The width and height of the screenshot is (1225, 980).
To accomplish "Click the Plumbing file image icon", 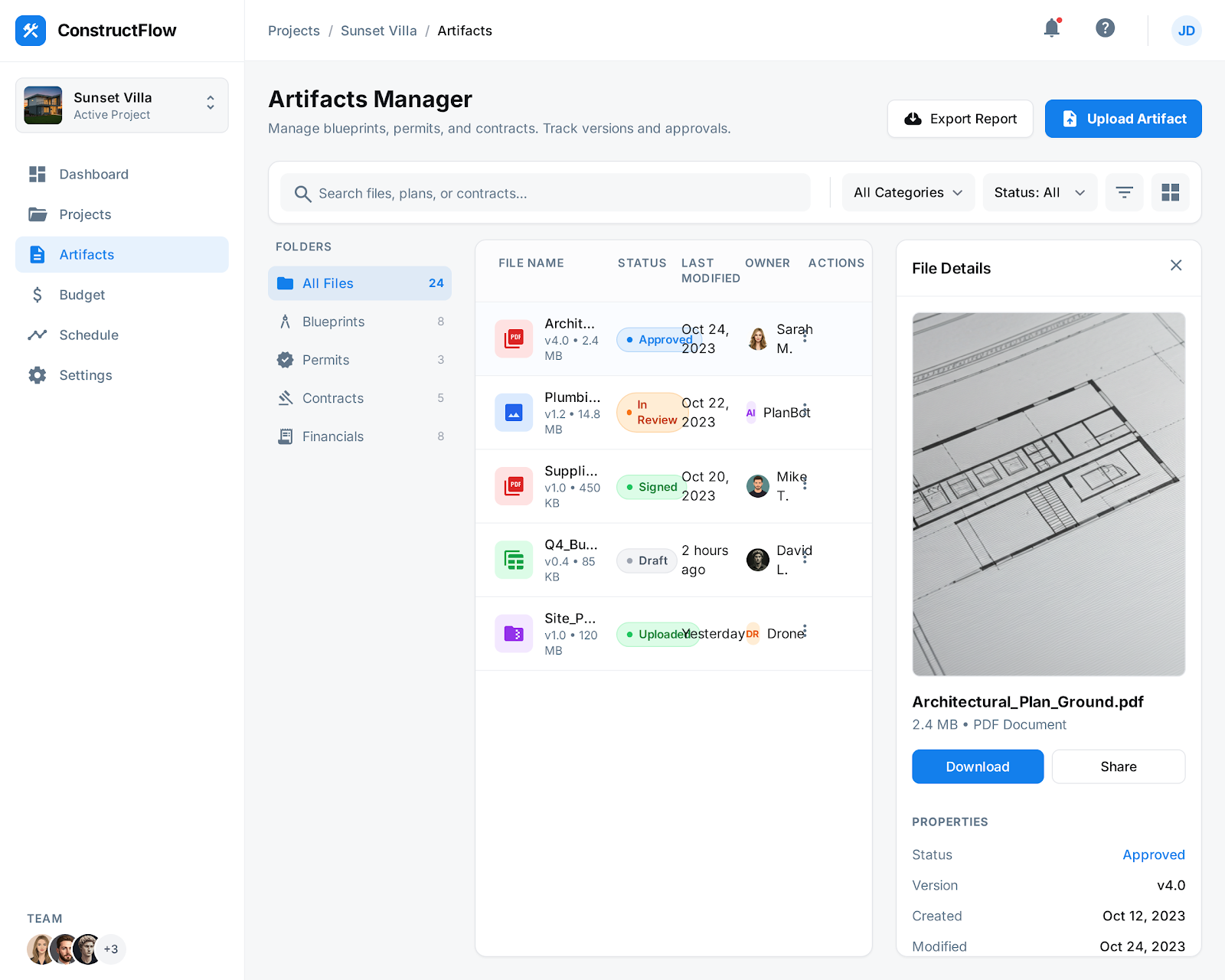I will (514, 413).
